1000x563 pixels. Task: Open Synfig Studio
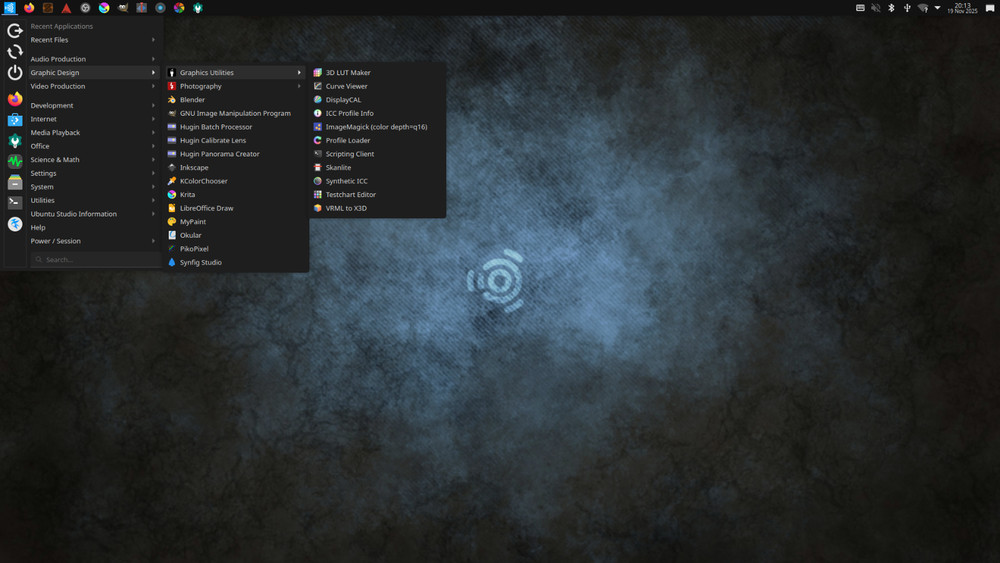click(x=235, y=263)
